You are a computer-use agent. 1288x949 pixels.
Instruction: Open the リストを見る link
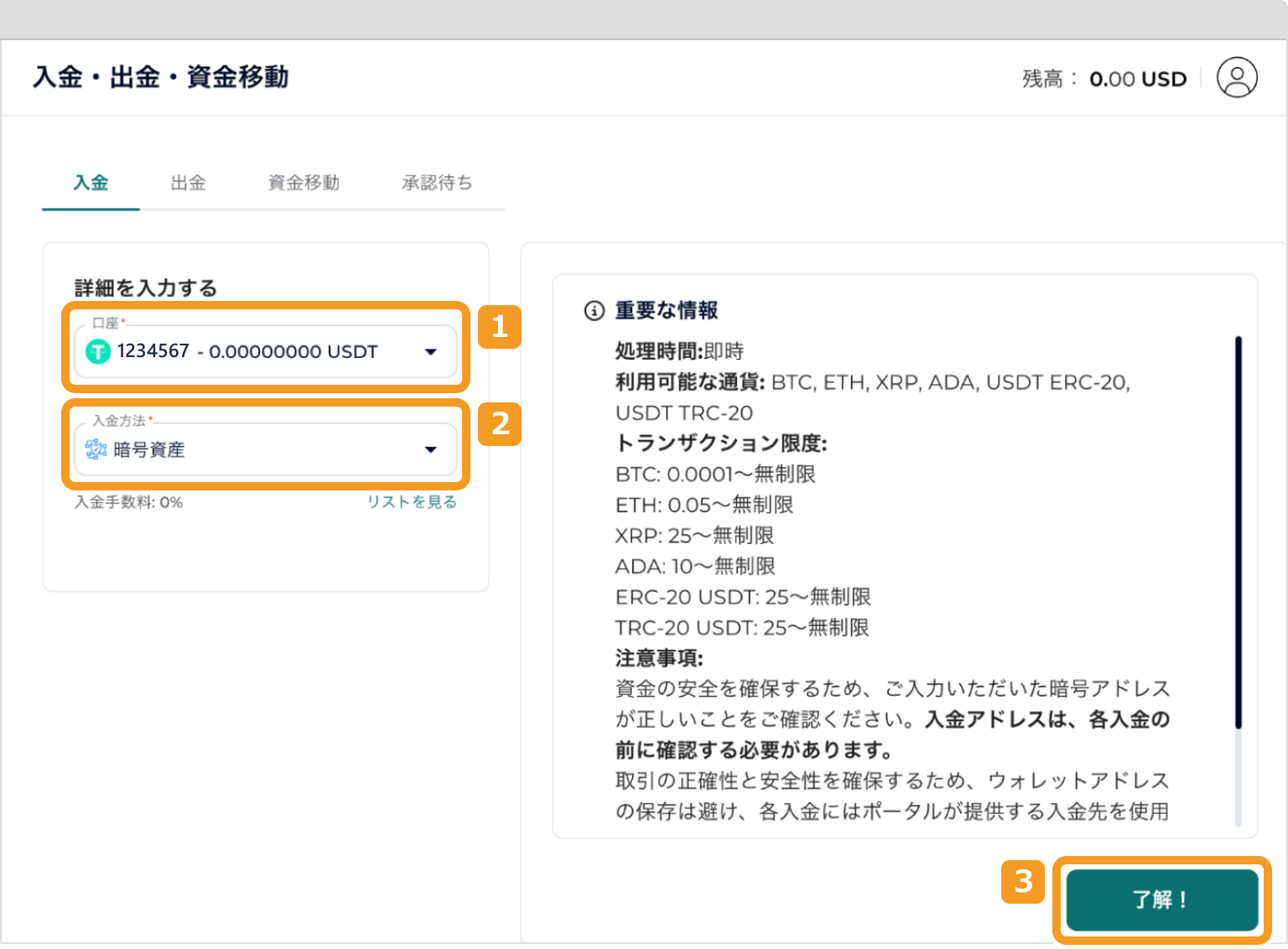(x=412, y=501)
